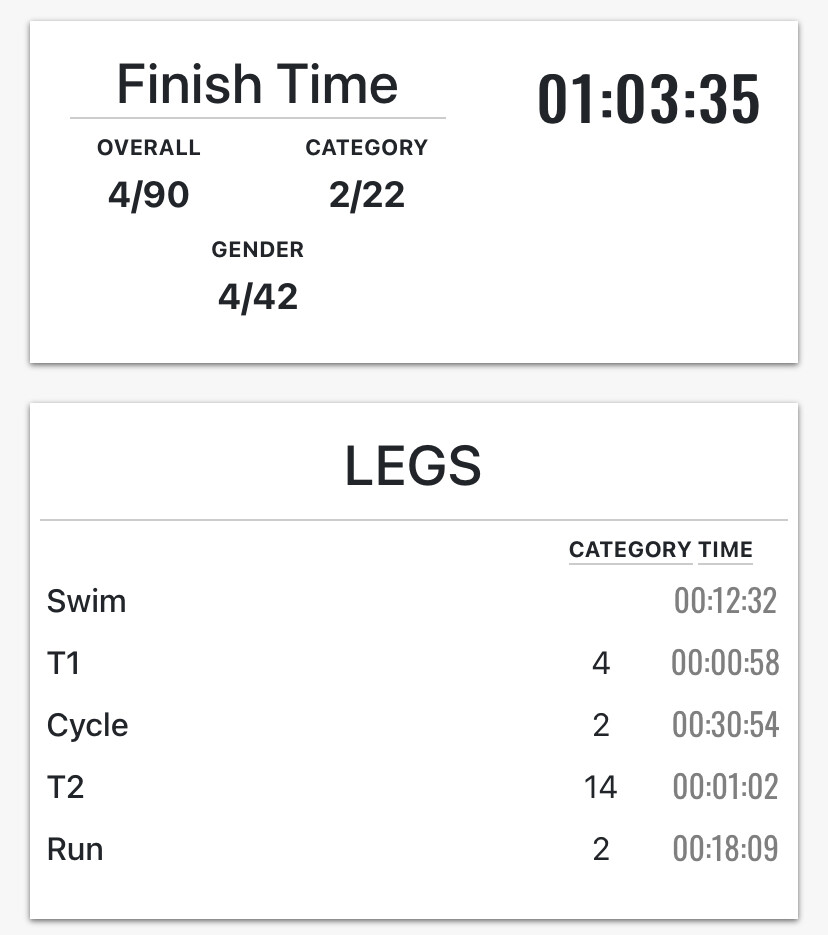828x935 pixels.
Task: Select the Swim leg row label
Action: pyautogui.click(x=87, y=602)
